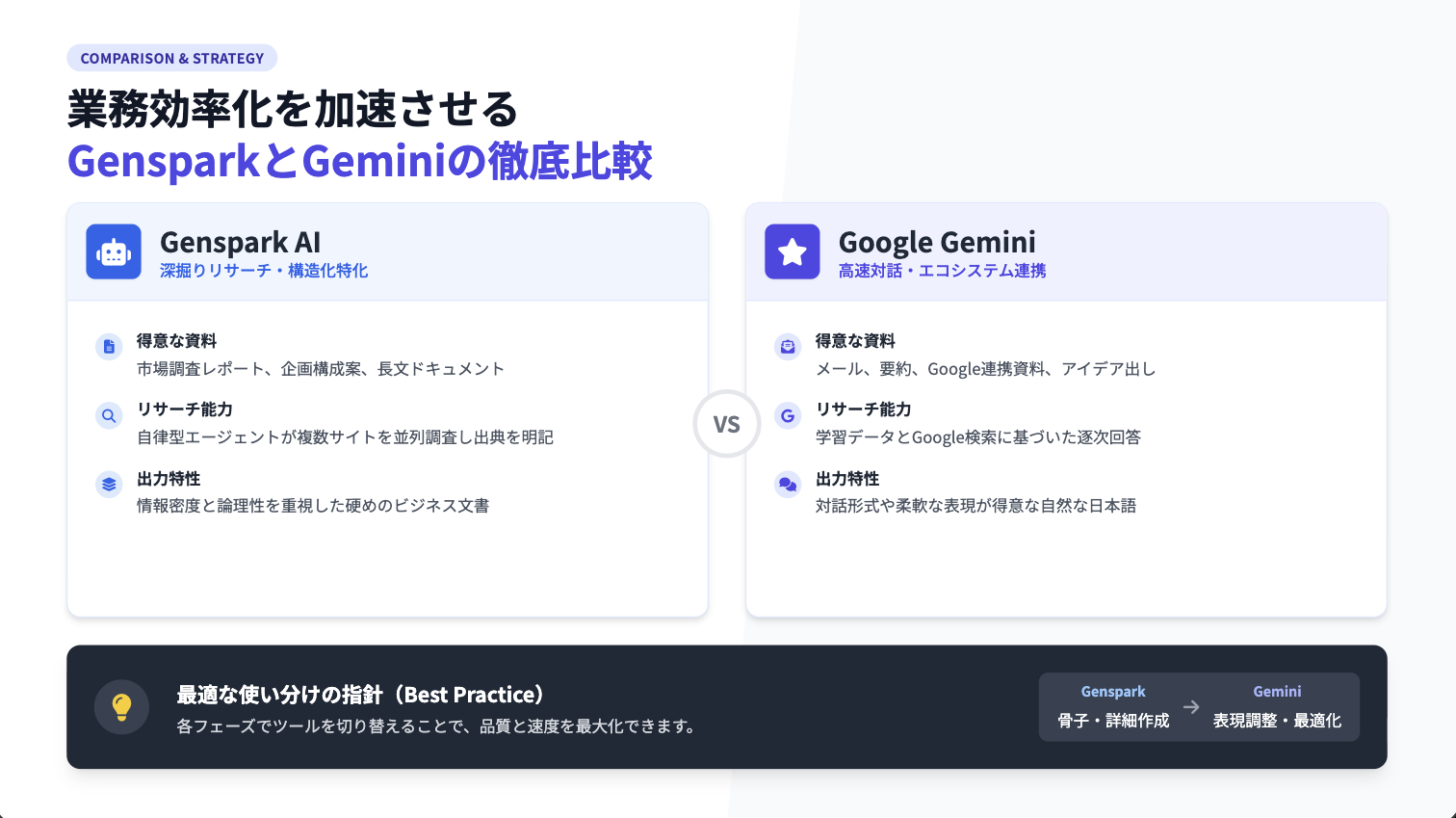Click the lightbulb icon in the Best Practice bar

pyautogui.click(x=122, y=706)
